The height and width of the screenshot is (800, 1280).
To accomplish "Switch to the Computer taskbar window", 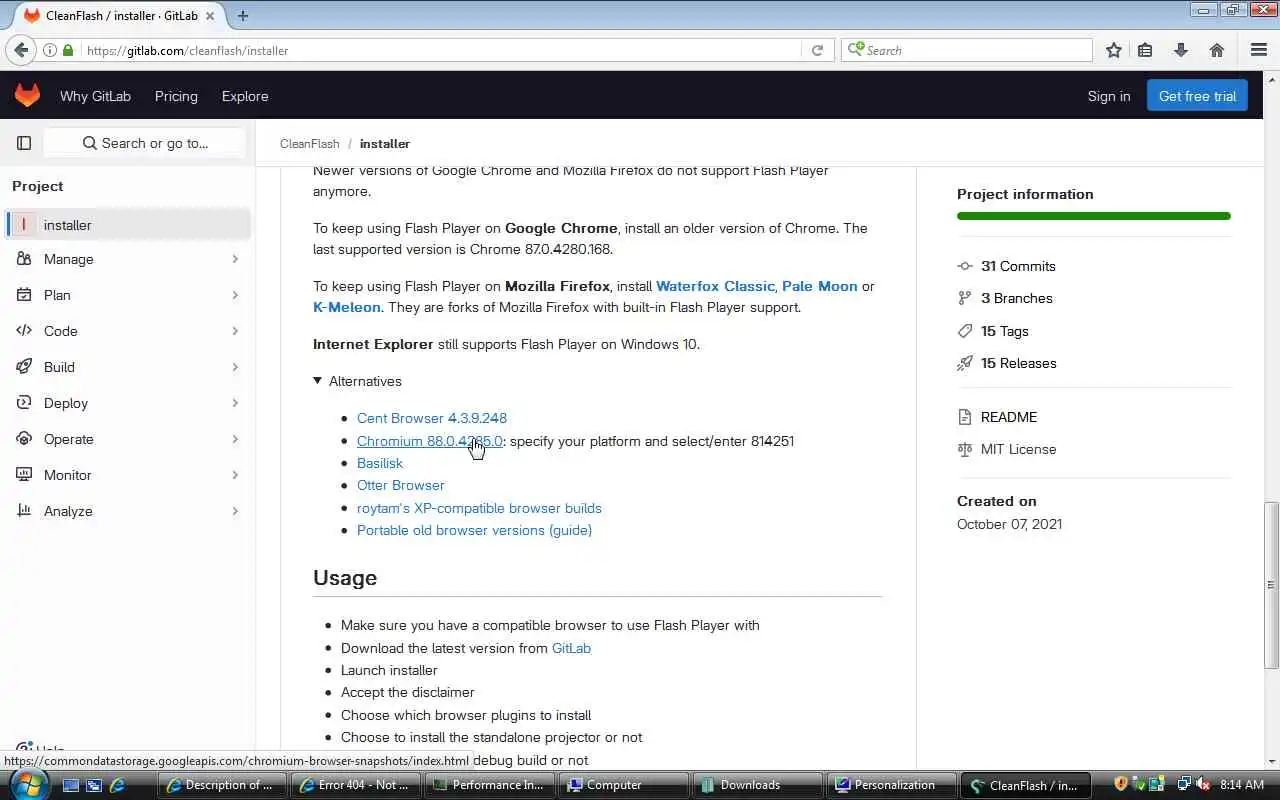I will 622,785.
